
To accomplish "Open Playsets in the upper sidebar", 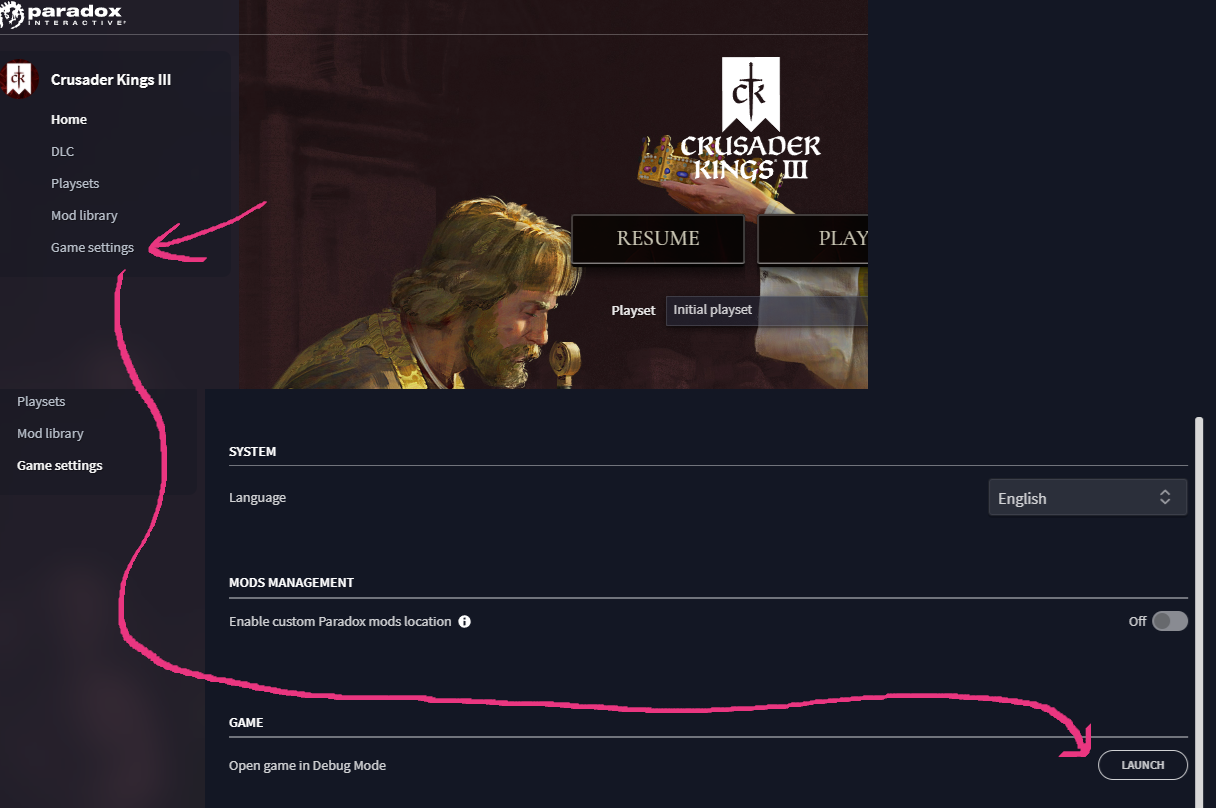I will (x=75, y=183).
